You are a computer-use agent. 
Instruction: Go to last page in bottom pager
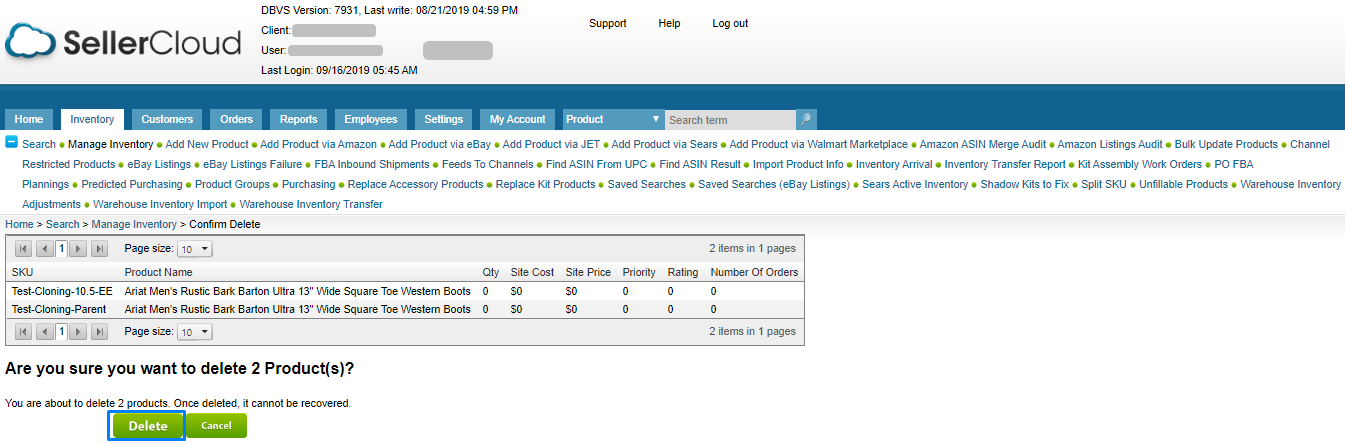pyautogui.click(x=99, y=331)
